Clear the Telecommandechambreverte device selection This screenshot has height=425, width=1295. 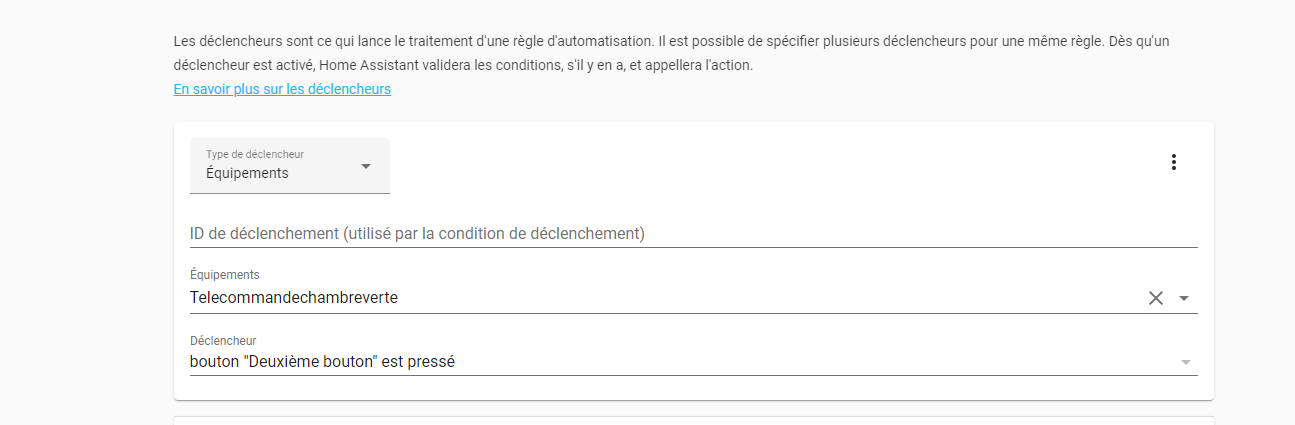coord(1156,297)
